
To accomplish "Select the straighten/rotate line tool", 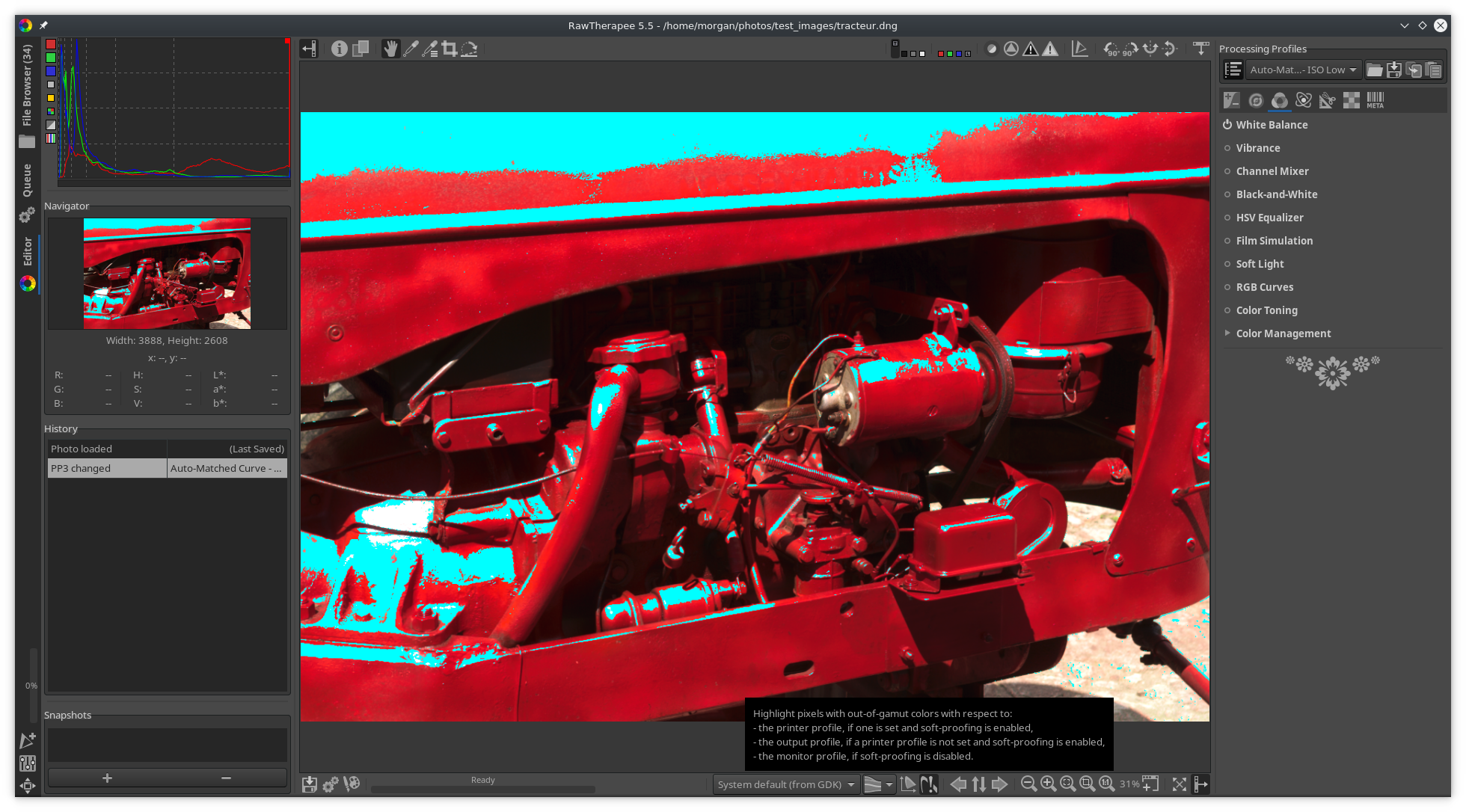I will [469, 49].
